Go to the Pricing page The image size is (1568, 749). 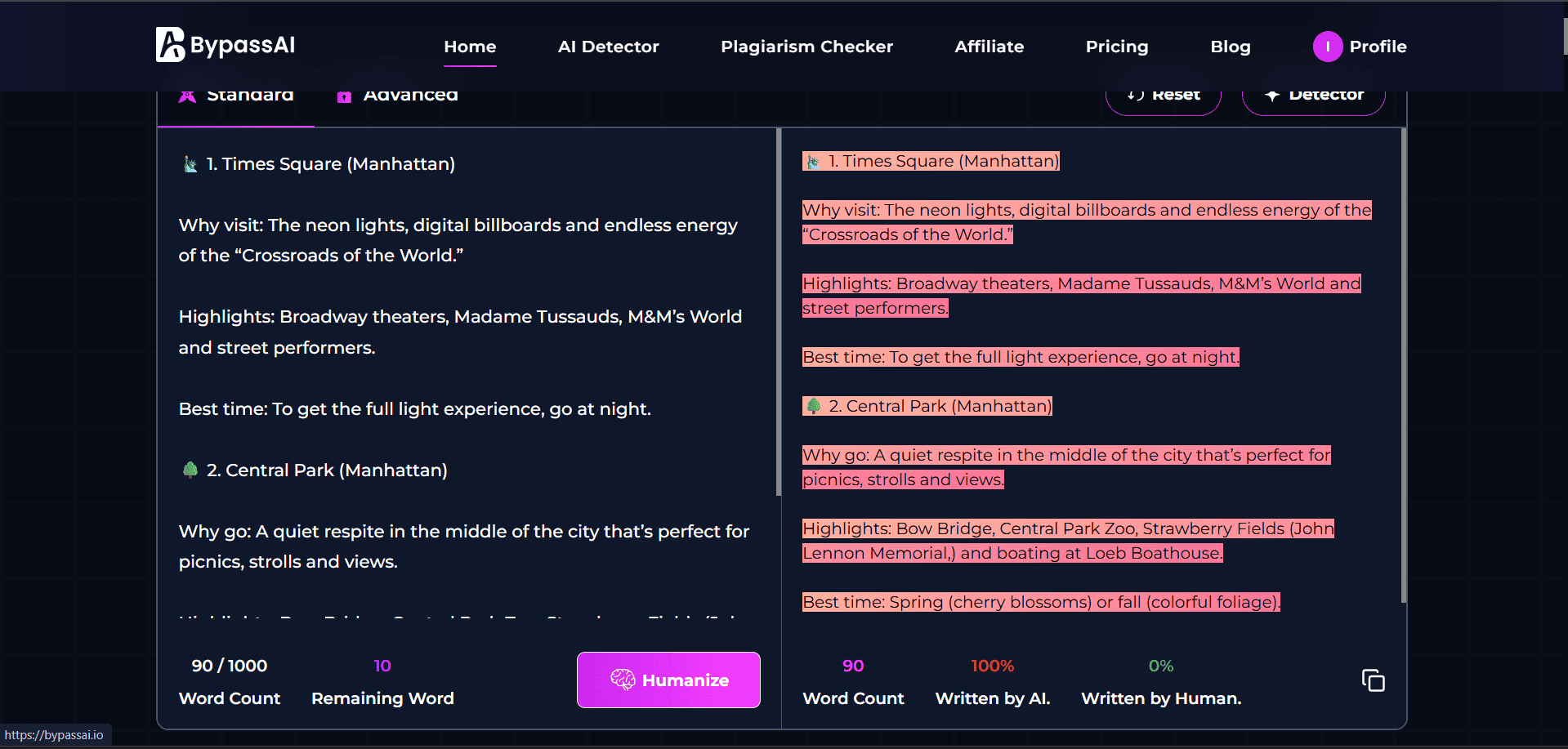[1116, 47]
